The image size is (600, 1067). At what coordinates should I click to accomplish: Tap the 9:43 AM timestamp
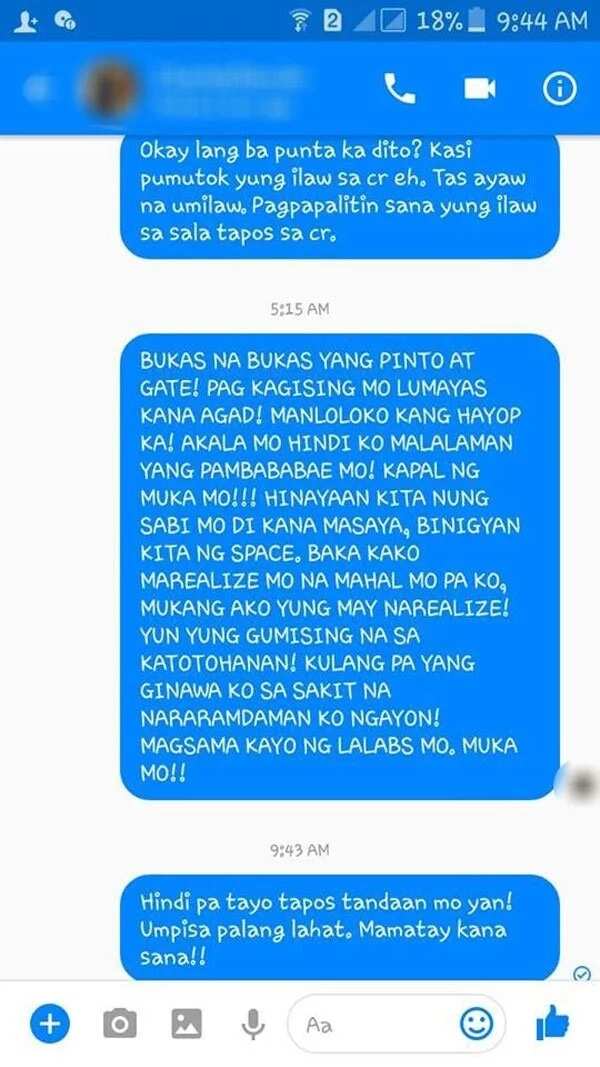[299, 850]
